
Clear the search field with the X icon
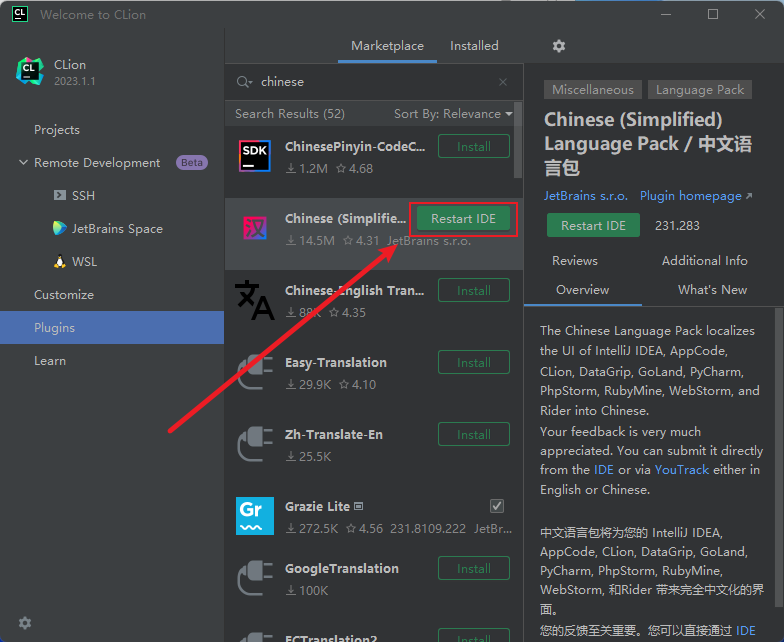click(503, 82)
